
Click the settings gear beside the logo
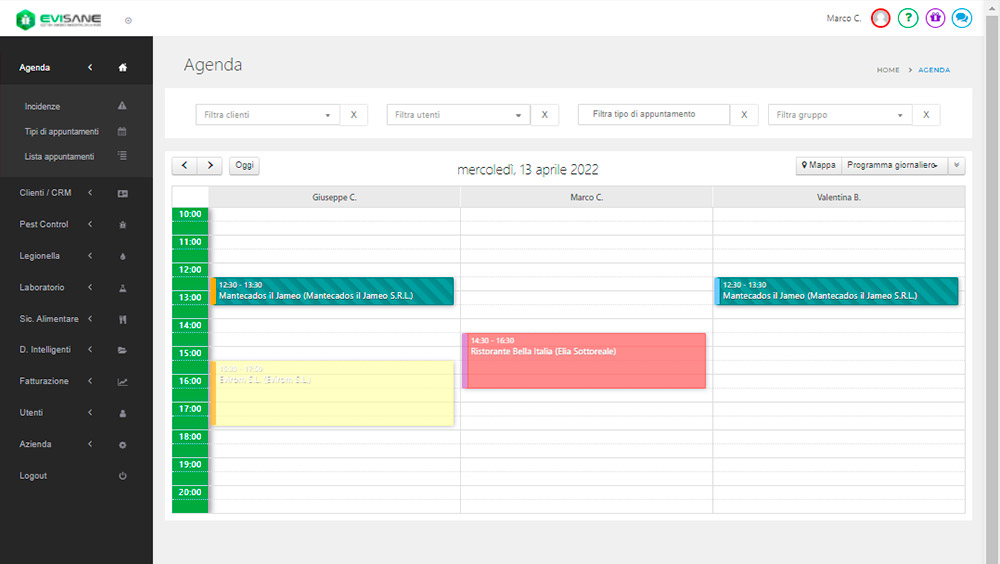point(128,20)
